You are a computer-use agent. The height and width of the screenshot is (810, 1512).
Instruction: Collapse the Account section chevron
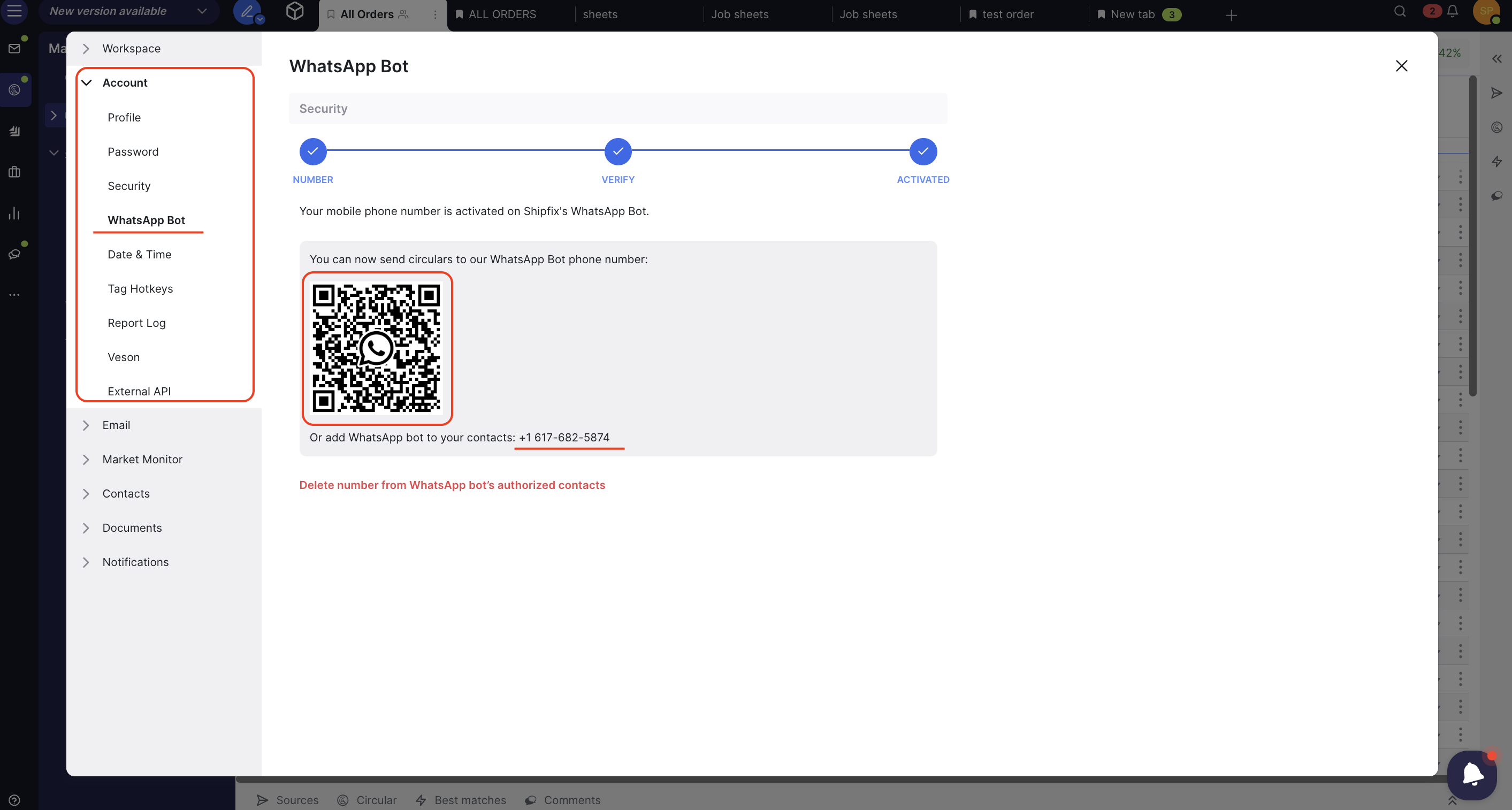coord(87,83)
